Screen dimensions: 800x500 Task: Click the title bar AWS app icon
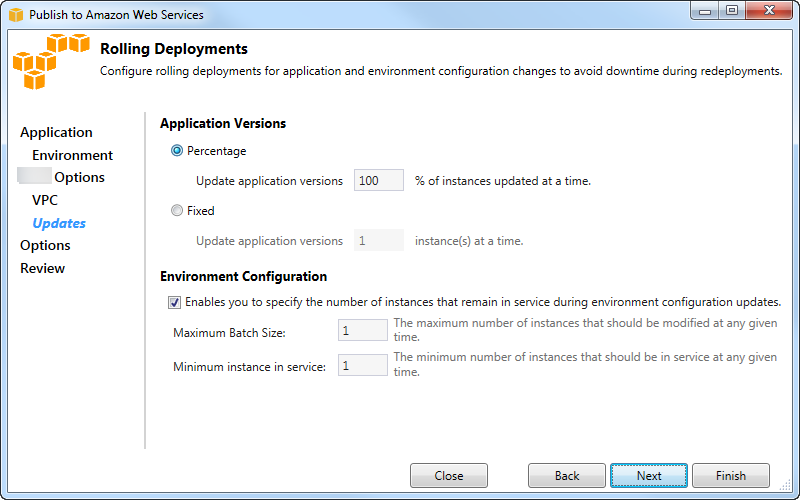click(15, 15)
